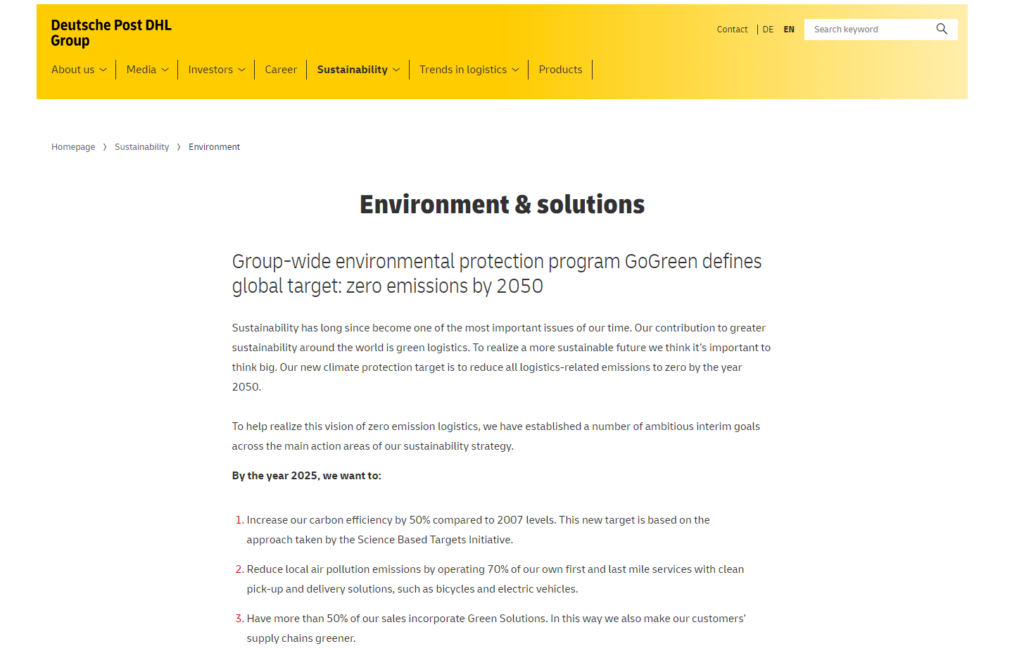The height and width of the screenshot is (651, 1024).
Task: Click the paragraph starting 'Sustainability has long since'
Action: tap(502, 357)
